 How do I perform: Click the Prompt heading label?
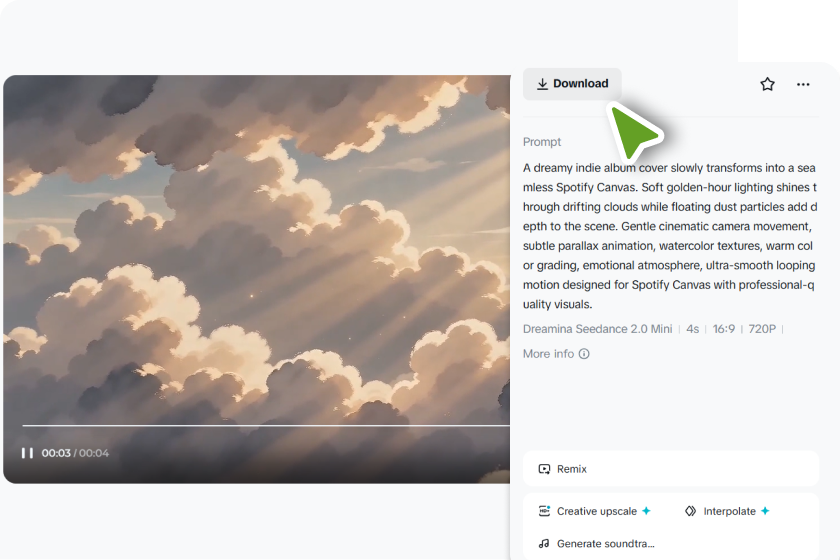coord(542,142)
